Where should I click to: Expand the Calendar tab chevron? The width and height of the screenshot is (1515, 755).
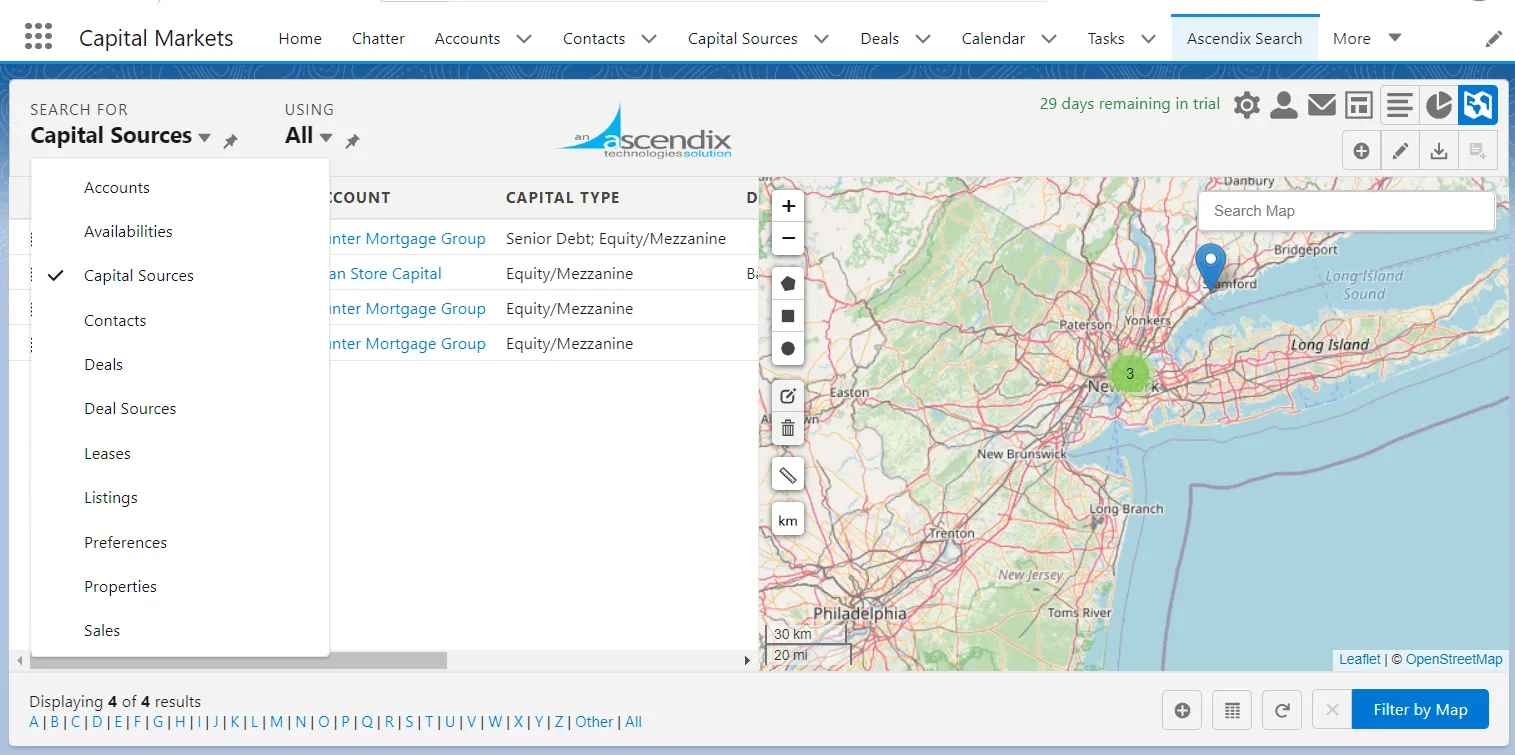tap(1049, 39)
